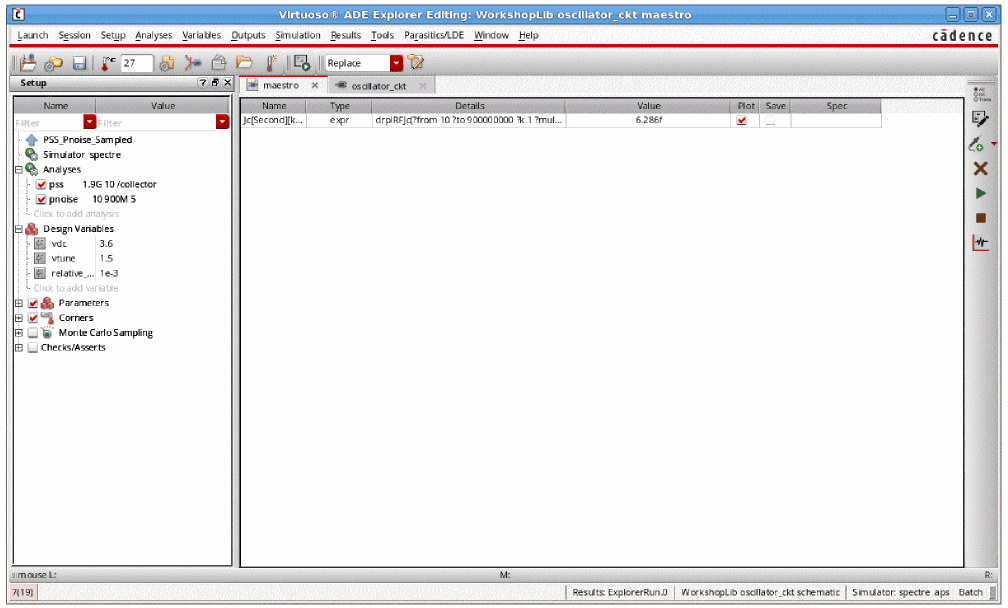The height and width of the screenshot is (608, 1008).
Task: Enable the Checks/Asserts checkbox
Action: [33, 348]
